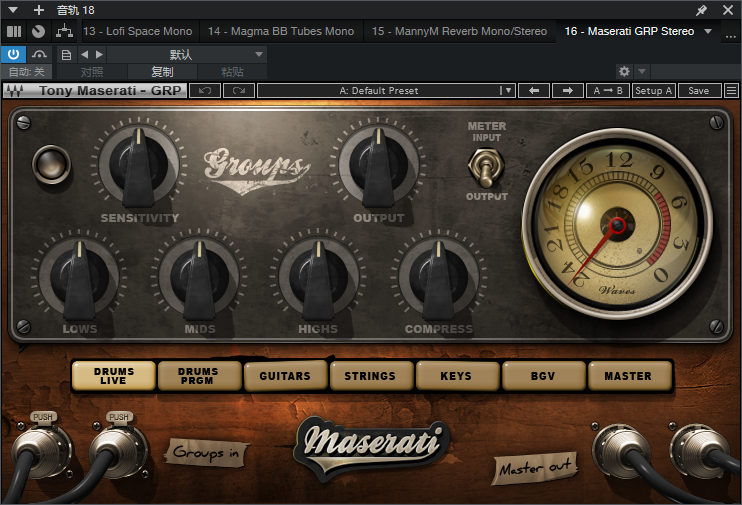Pin the plugin window
Screen dimensions: 742x505
click(701, 10)
